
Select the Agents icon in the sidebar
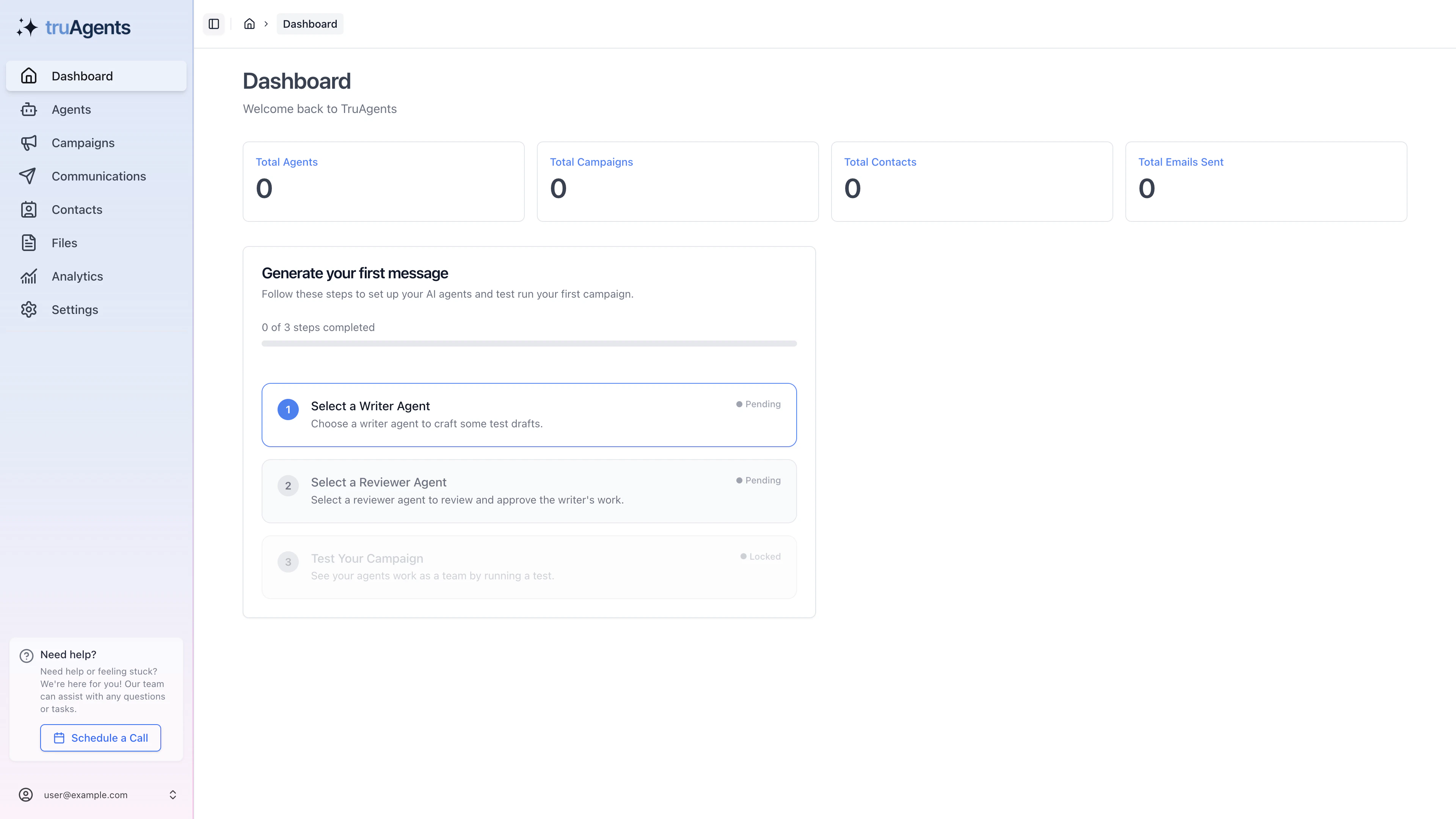(x=29, y=109)
